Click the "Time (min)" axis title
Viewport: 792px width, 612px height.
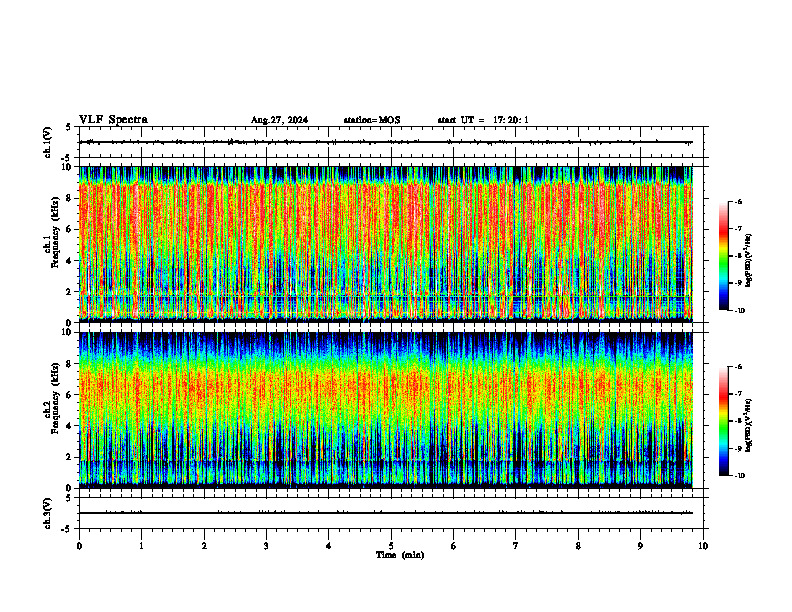pyautogui.click(x=400, y=555)
